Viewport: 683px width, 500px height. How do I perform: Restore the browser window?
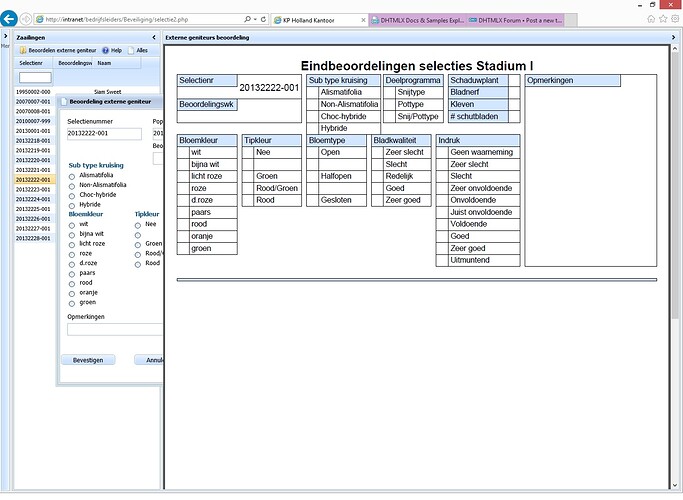[x=653, y=5]
